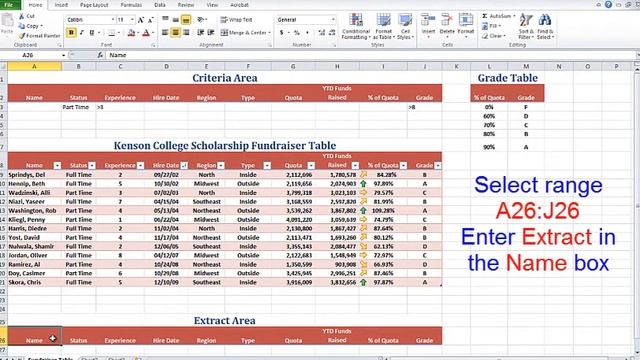Image resolution: width=640 pixels, height=360 pixels.
Task: Open Name column filter dropdown in row 8
Action: (57, 165)
